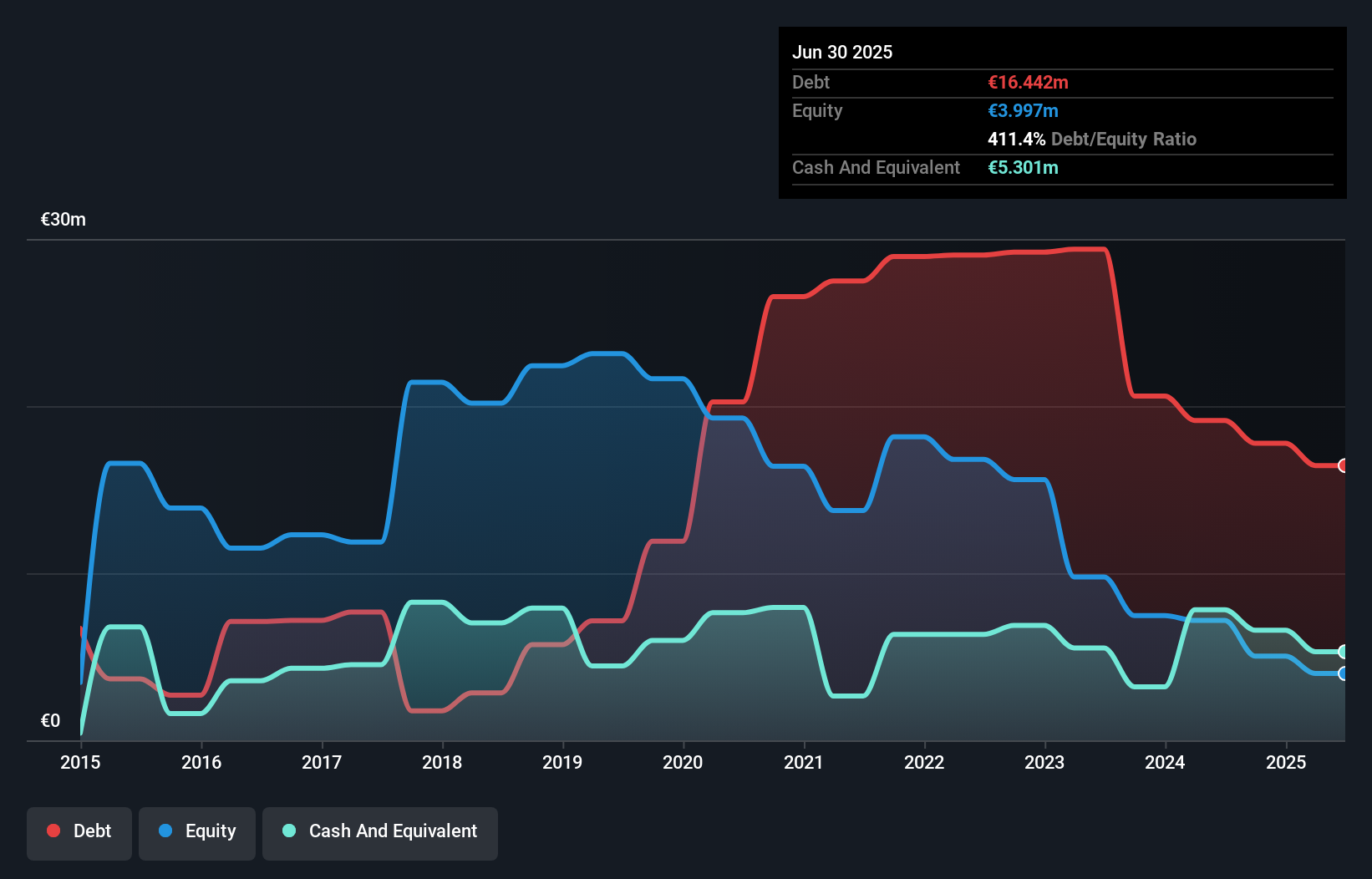This screenshot has height=879, width=1372.
Task: Click the red dot inside the tooltip Debt value
Action: (x=1028, y=82)
